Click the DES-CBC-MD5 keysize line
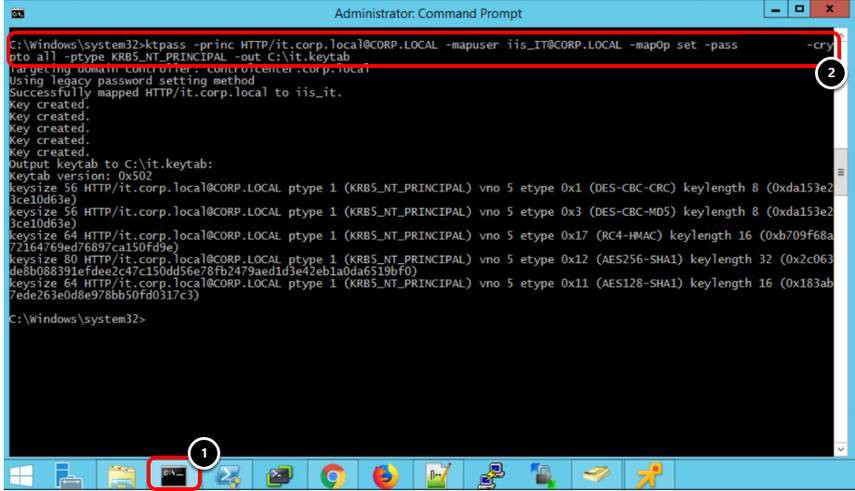Screen dimensions: 855x491 tap(421, 218)
